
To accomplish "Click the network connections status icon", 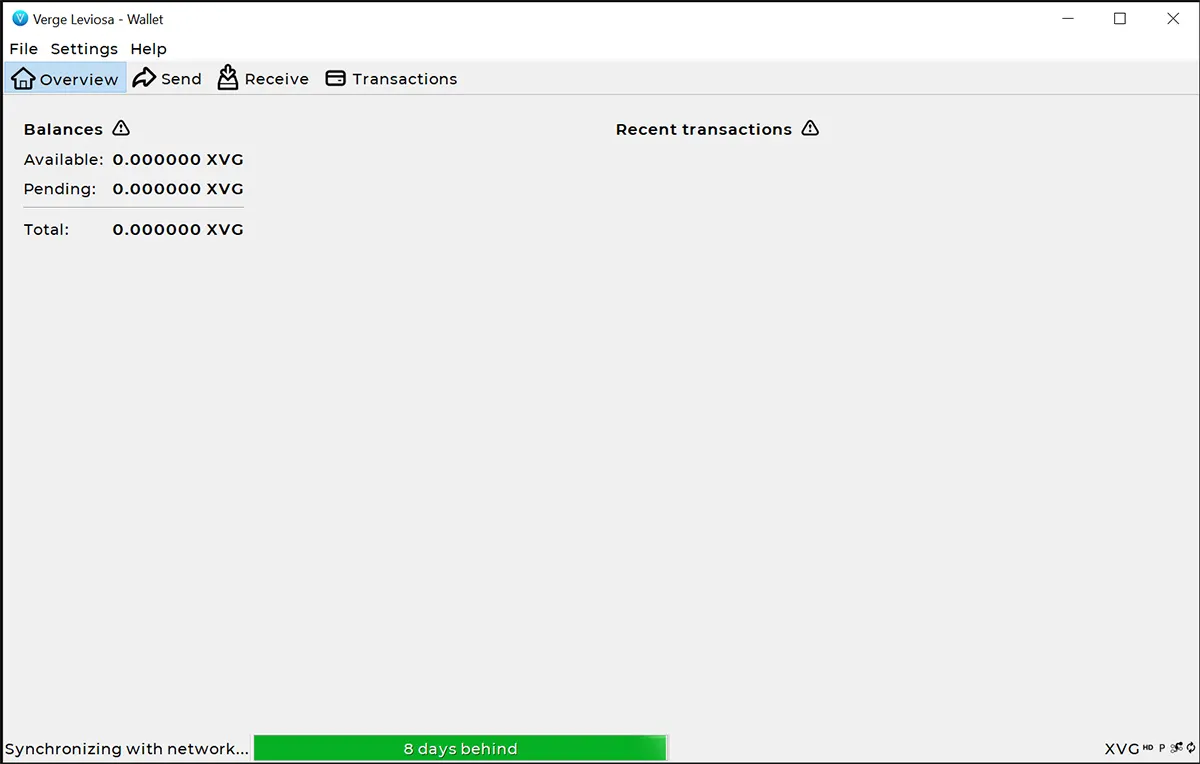I will pyautogui.click(x=1176, y=747).
